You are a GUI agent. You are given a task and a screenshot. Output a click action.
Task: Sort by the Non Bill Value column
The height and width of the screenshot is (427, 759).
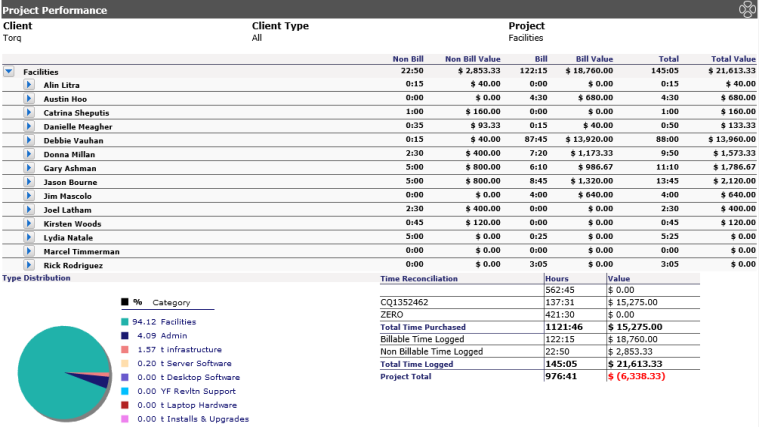tap(472, 59)
